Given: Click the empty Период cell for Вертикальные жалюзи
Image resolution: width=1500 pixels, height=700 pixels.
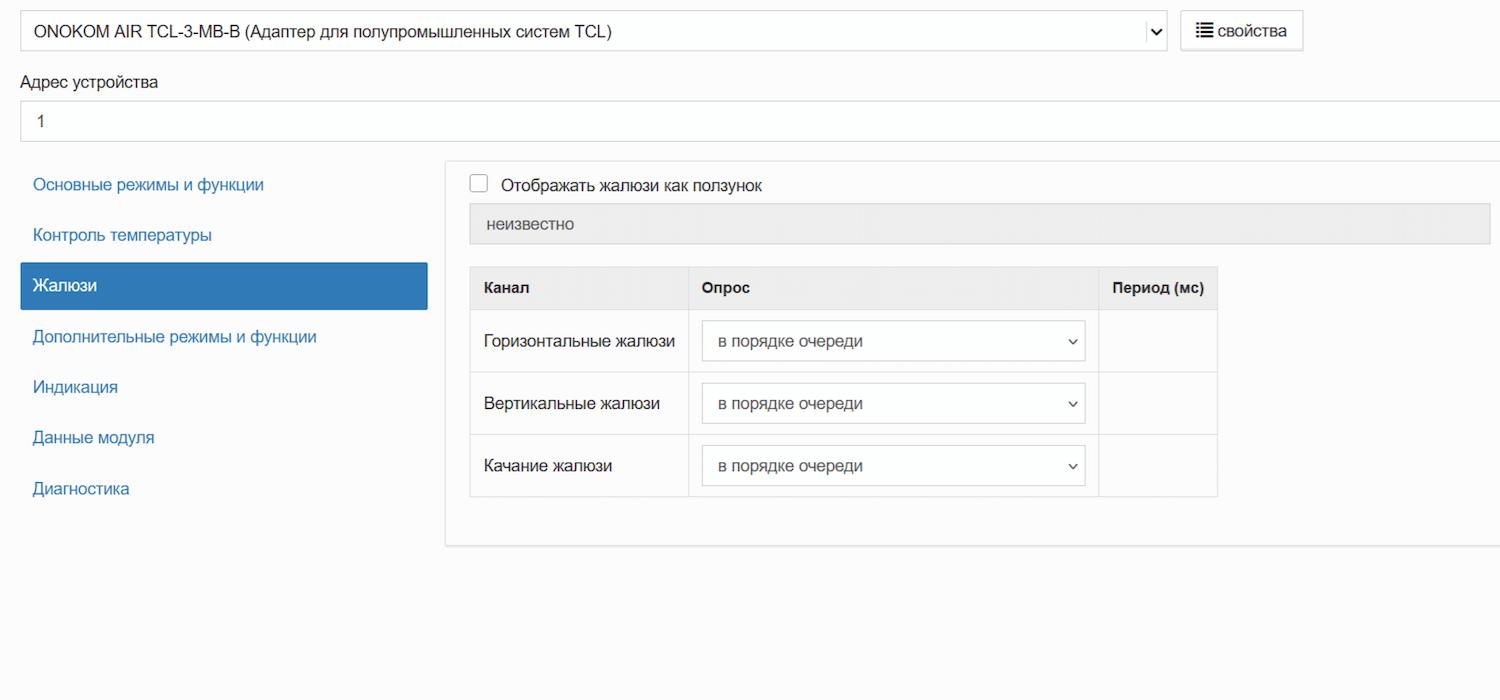Looking at the screenshot, I should click(x=1157, y=404).
